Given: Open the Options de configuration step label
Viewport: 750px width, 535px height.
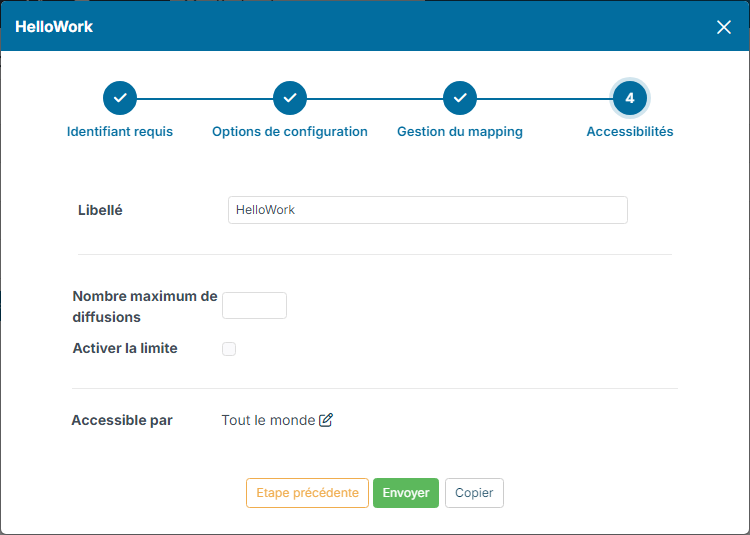Looking at the screenshot, I should (x=290, y=131).
